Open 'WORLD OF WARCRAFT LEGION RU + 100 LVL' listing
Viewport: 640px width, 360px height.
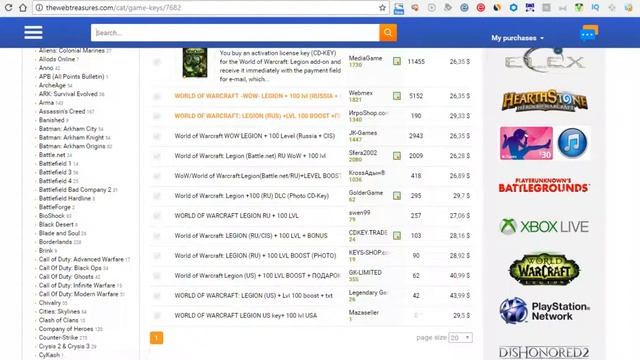(236, 216)
